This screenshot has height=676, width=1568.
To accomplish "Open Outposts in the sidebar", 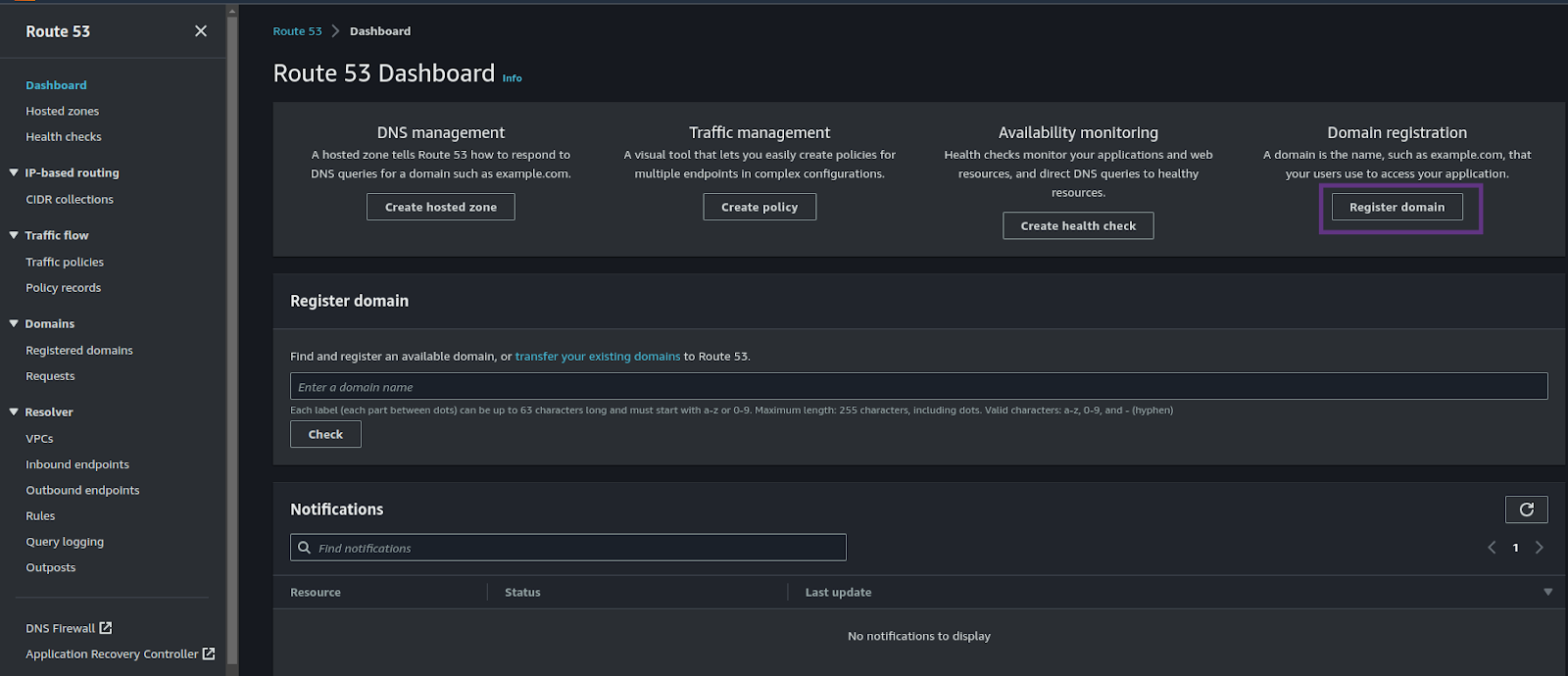I will [51, 567].
